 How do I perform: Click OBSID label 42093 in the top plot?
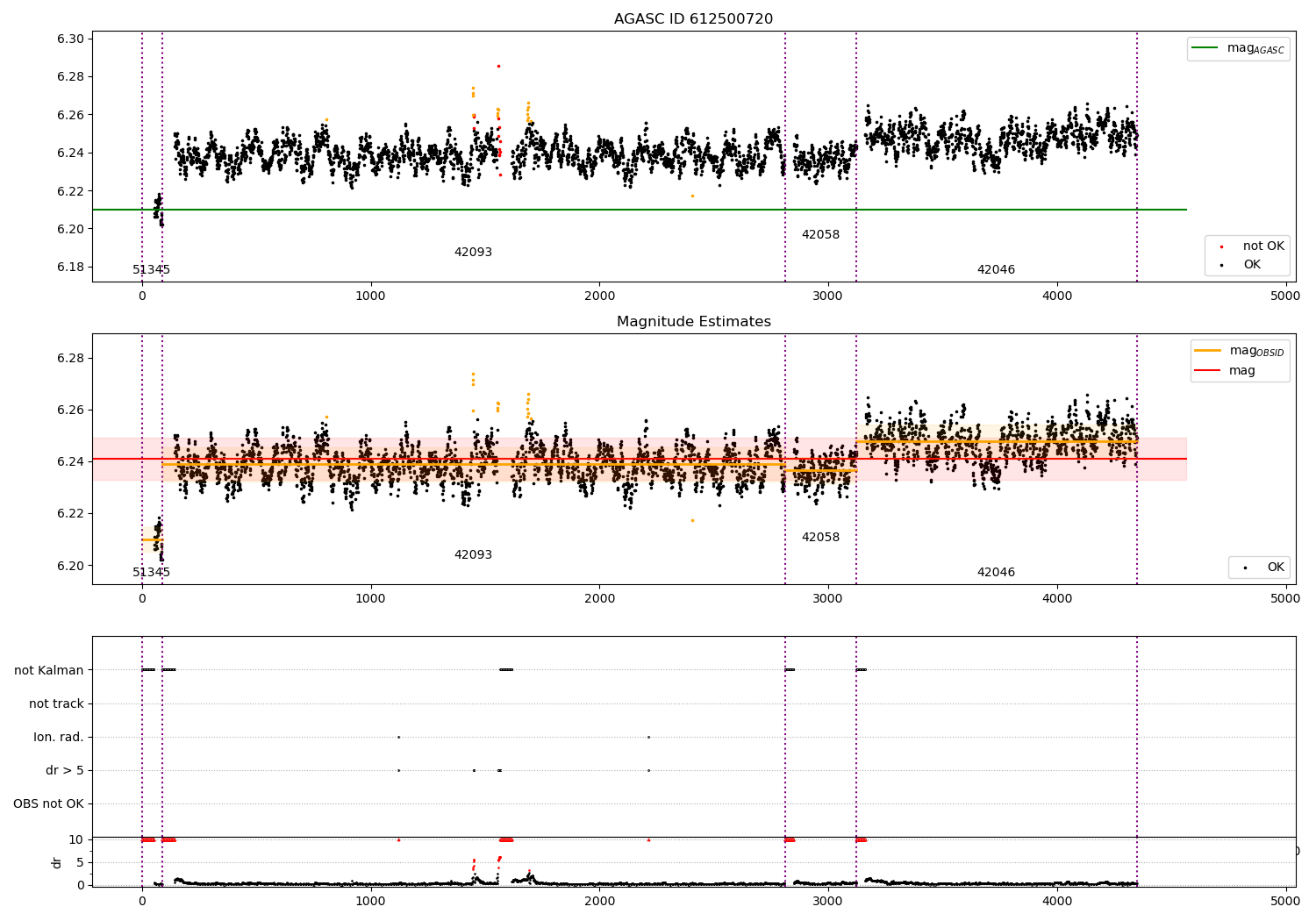(473, 253)
